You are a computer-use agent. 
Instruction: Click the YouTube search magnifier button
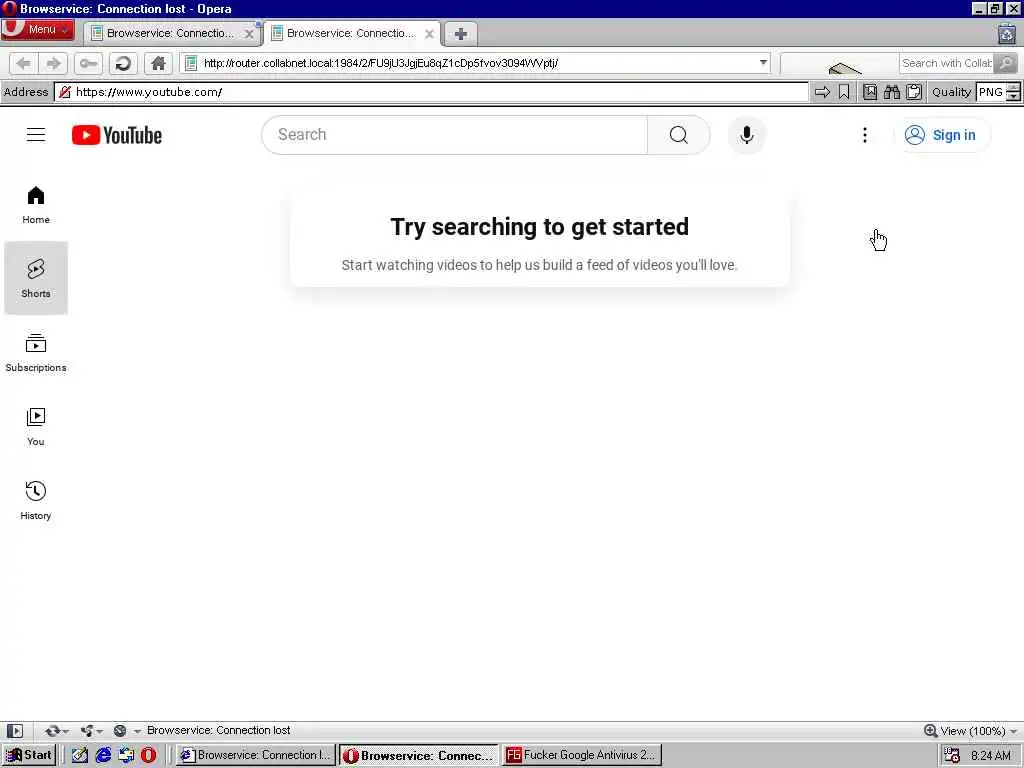pos(679,135)
